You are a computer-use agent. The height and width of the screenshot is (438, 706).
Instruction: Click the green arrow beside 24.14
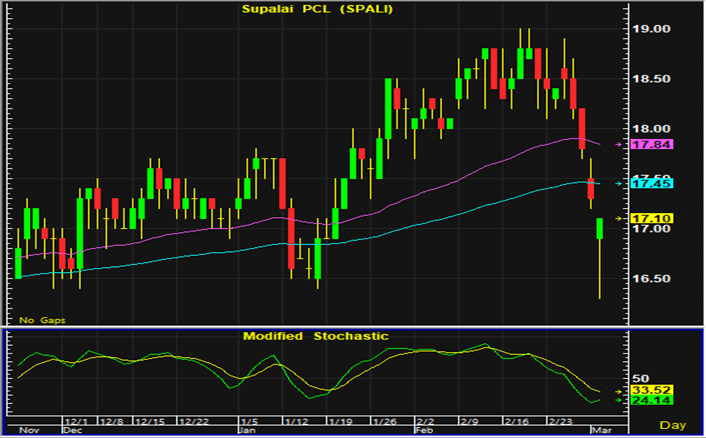[x=619, y=400]
